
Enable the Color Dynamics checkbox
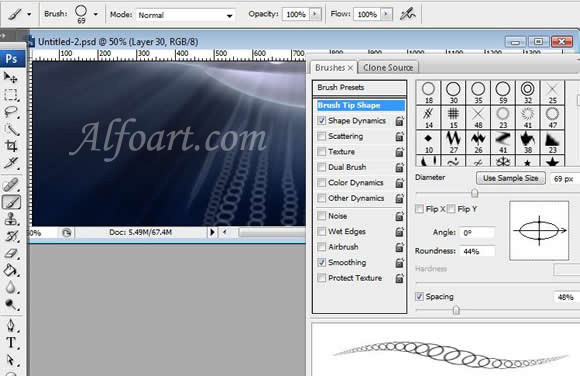click(x=321, y=183)
